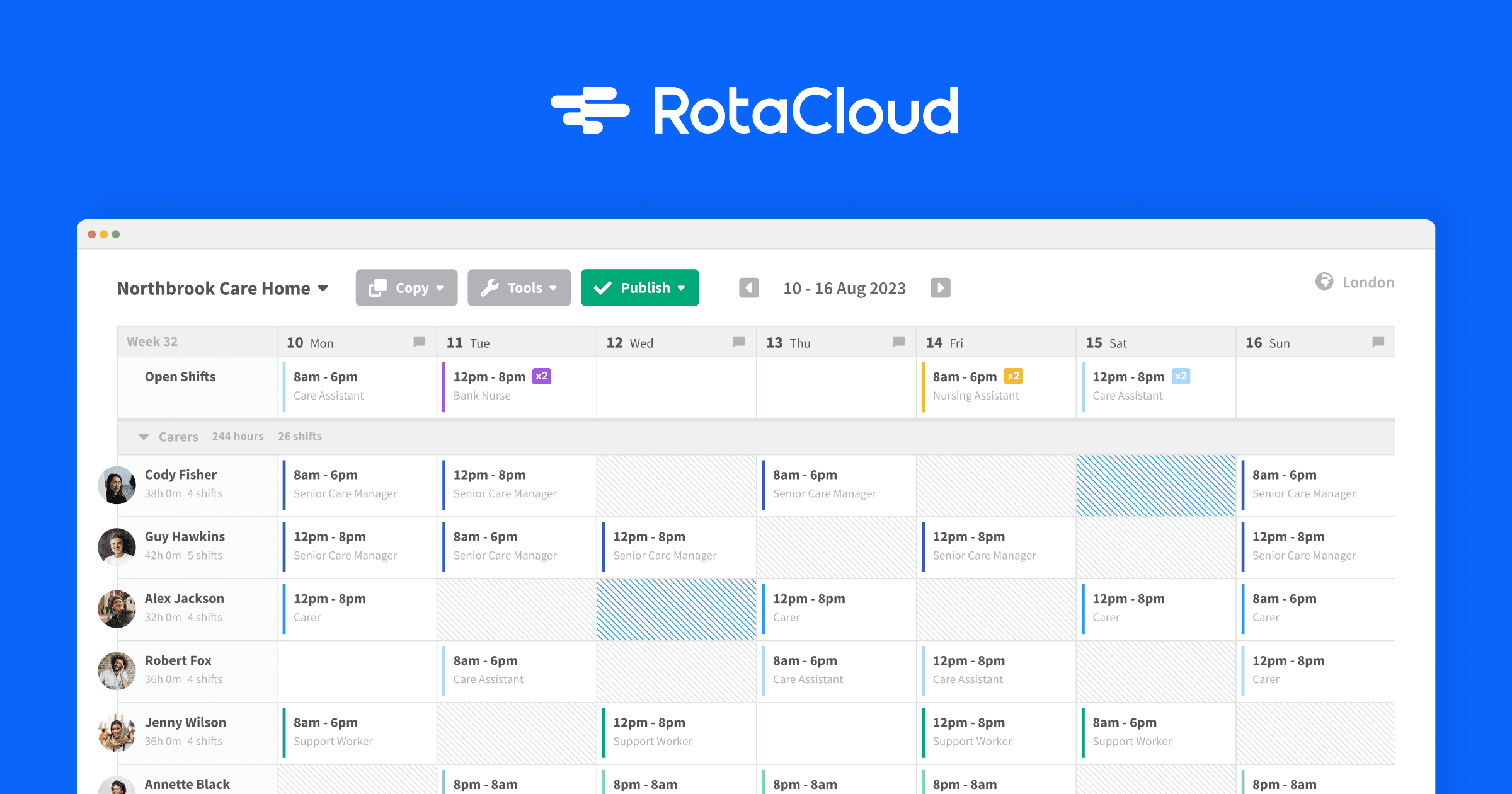Click the purple x2 badge on Bank Nurse shift
Screen dimensions: 1512x794
tap(542, 376)
